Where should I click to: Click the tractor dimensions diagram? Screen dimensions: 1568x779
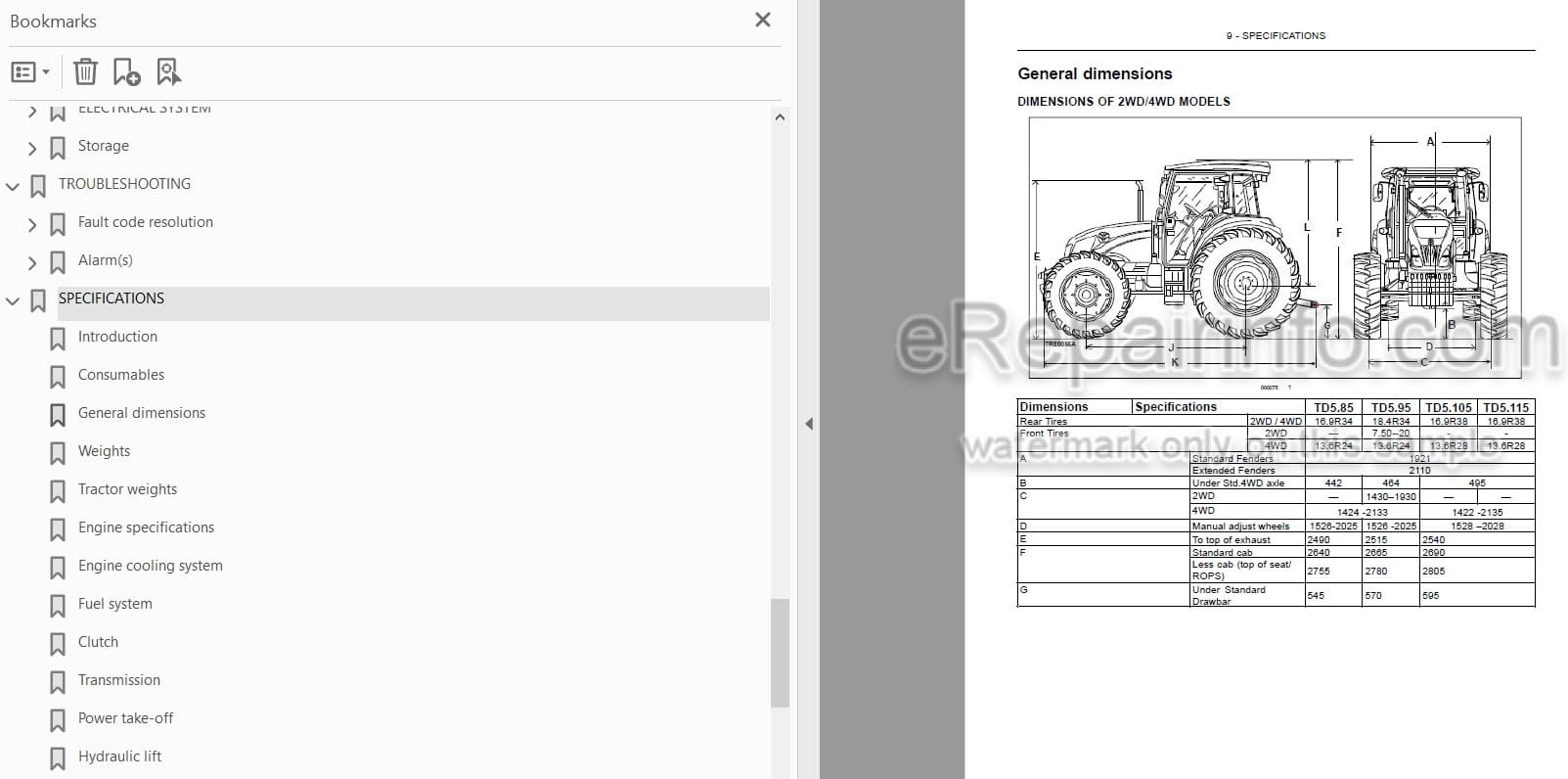pos(1275,248)
